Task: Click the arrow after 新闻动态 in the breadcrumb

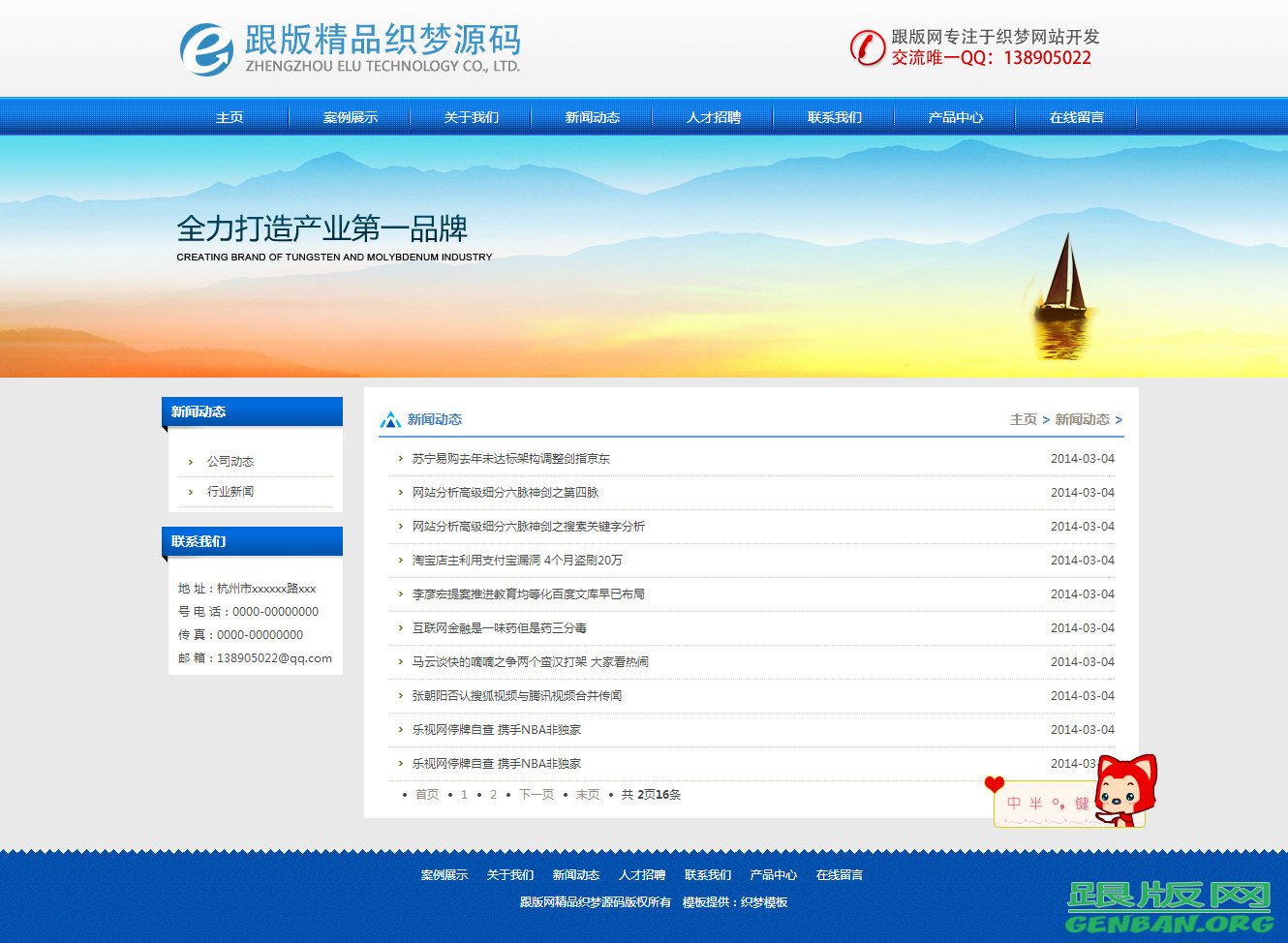Action: coord(1119,420)
